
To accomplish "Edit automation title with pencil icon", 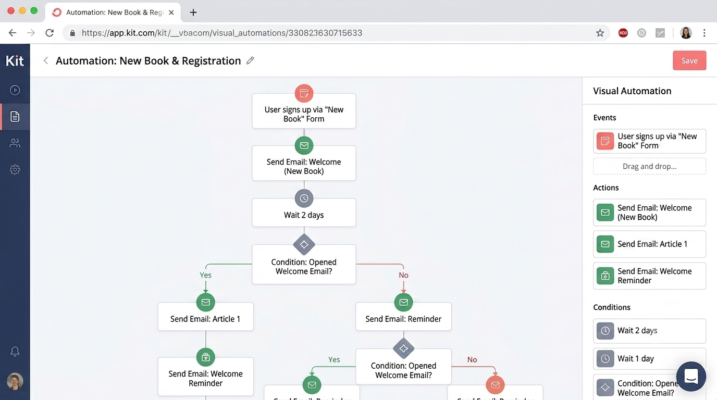I will click(x=250, y=60).
